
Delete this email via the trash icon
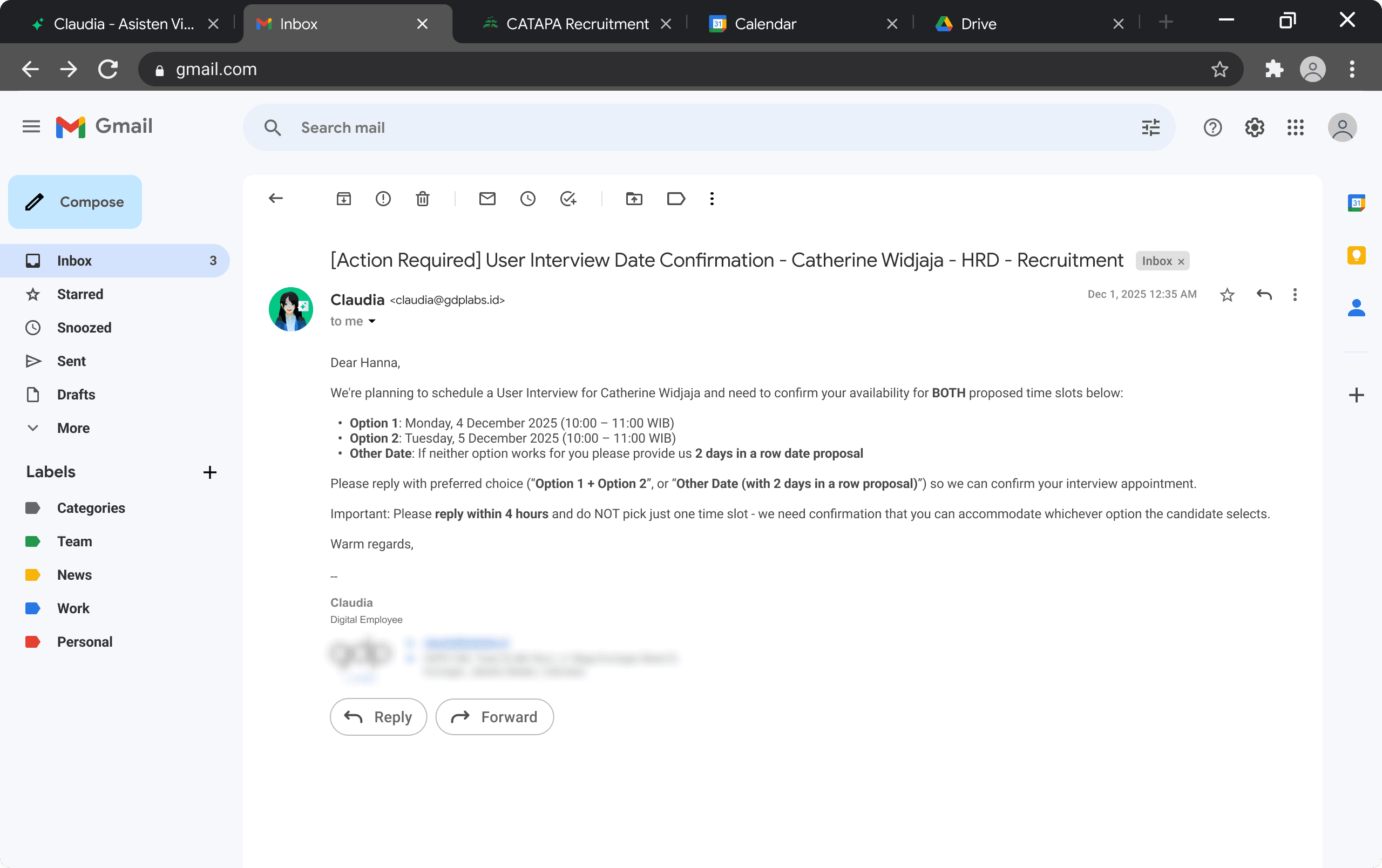click(x=422, y=199)
